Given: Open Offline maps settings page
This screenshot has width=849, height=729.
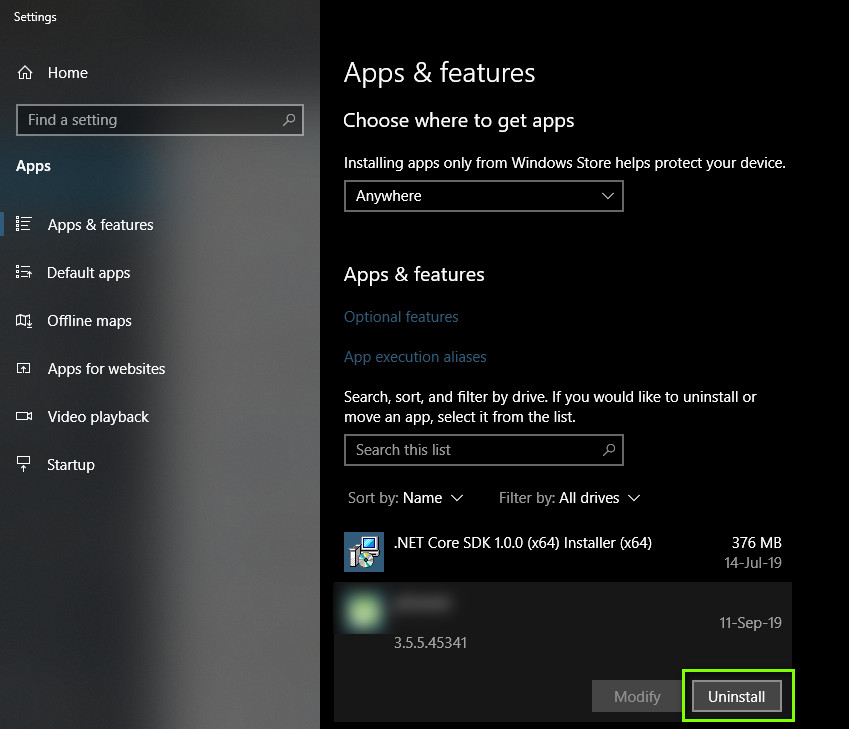Looking at the screenshot, I should point(89,321).
